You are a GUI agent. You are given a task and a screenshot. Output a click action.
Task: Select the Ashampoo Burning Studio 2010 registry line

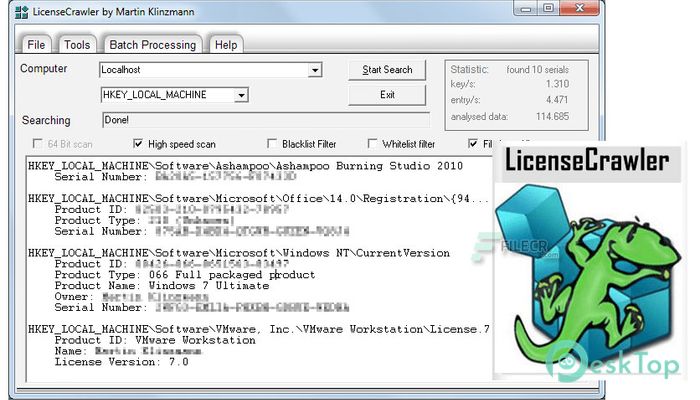pos(246,166)
